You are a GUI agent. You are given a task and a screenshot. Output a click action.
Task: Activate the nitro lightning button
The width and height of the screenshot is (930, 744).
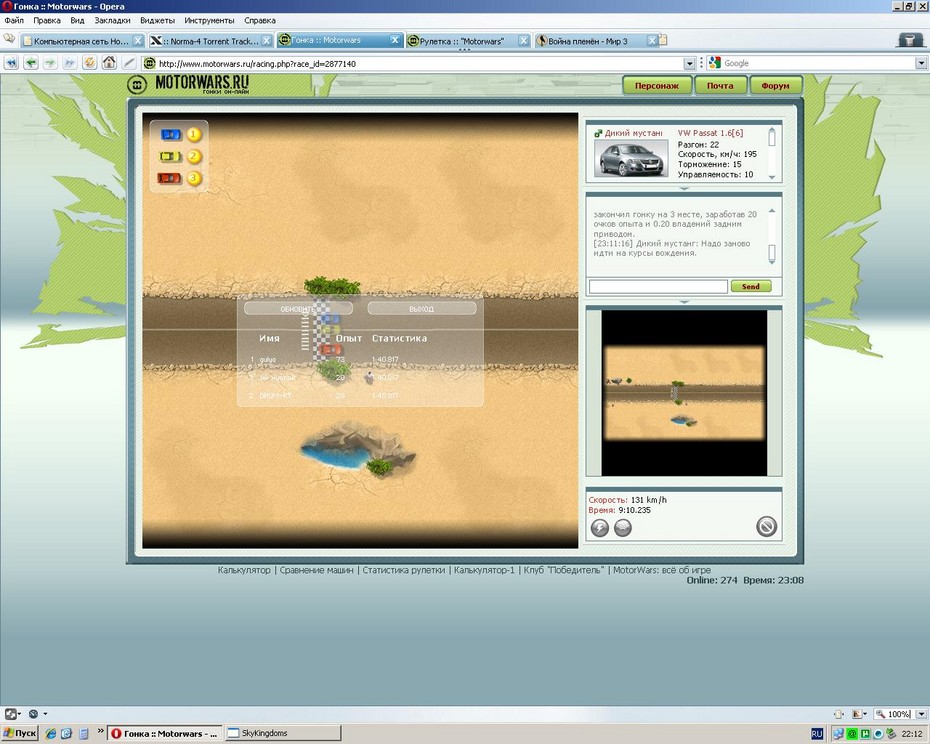[x=600, y=527]
